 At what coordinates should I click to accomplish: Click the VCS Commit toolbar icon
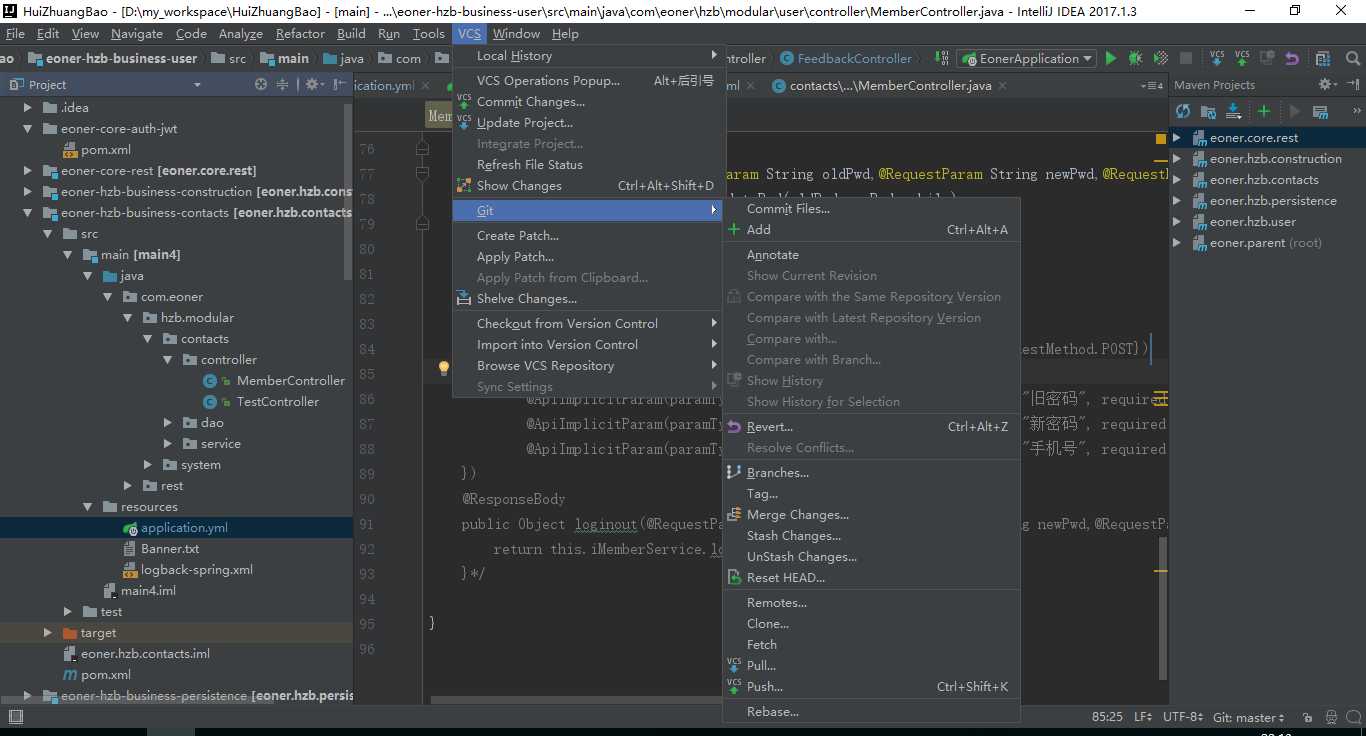pos(1242,59)
